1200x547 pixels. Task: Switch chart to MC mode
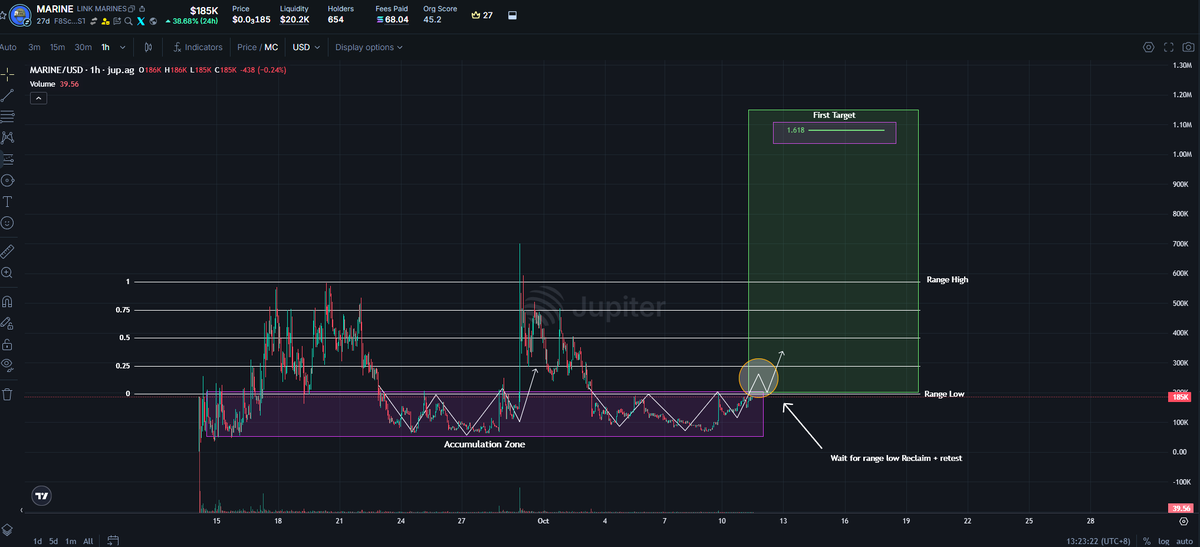click(271, 47)
